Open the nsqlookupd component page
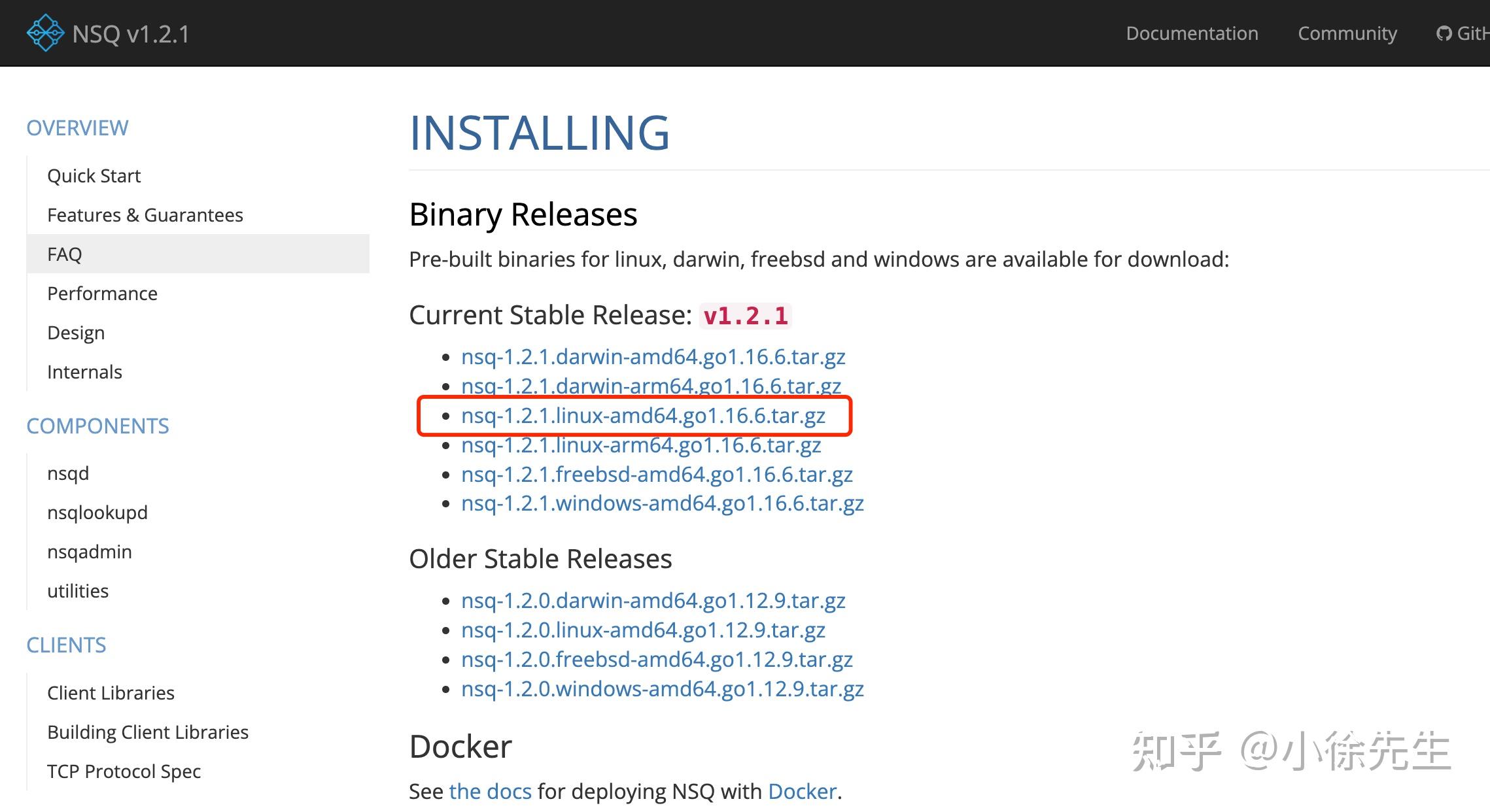 click(x=97, y=513)
